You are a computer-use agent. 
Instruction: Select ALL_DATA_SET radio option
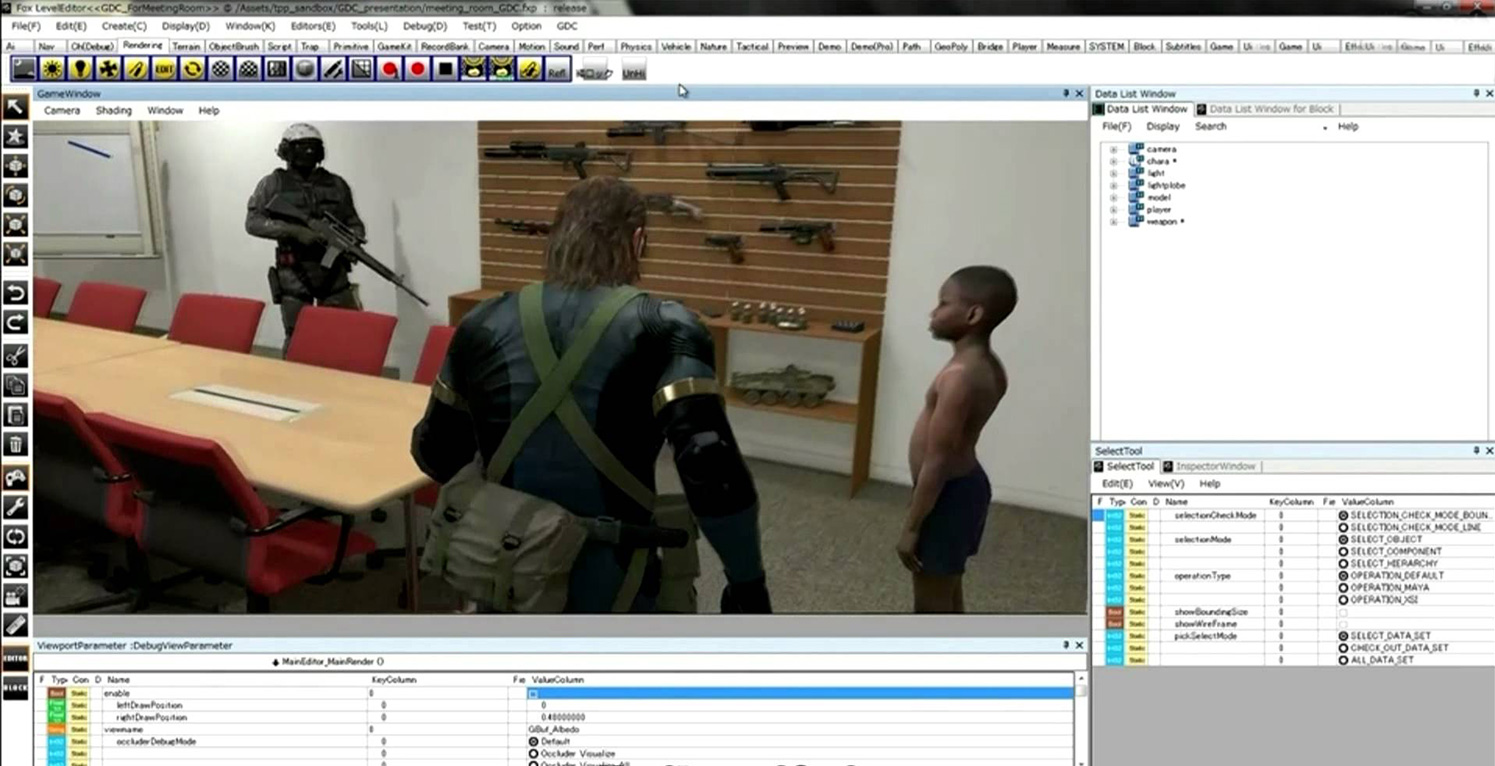point(1343,660)
